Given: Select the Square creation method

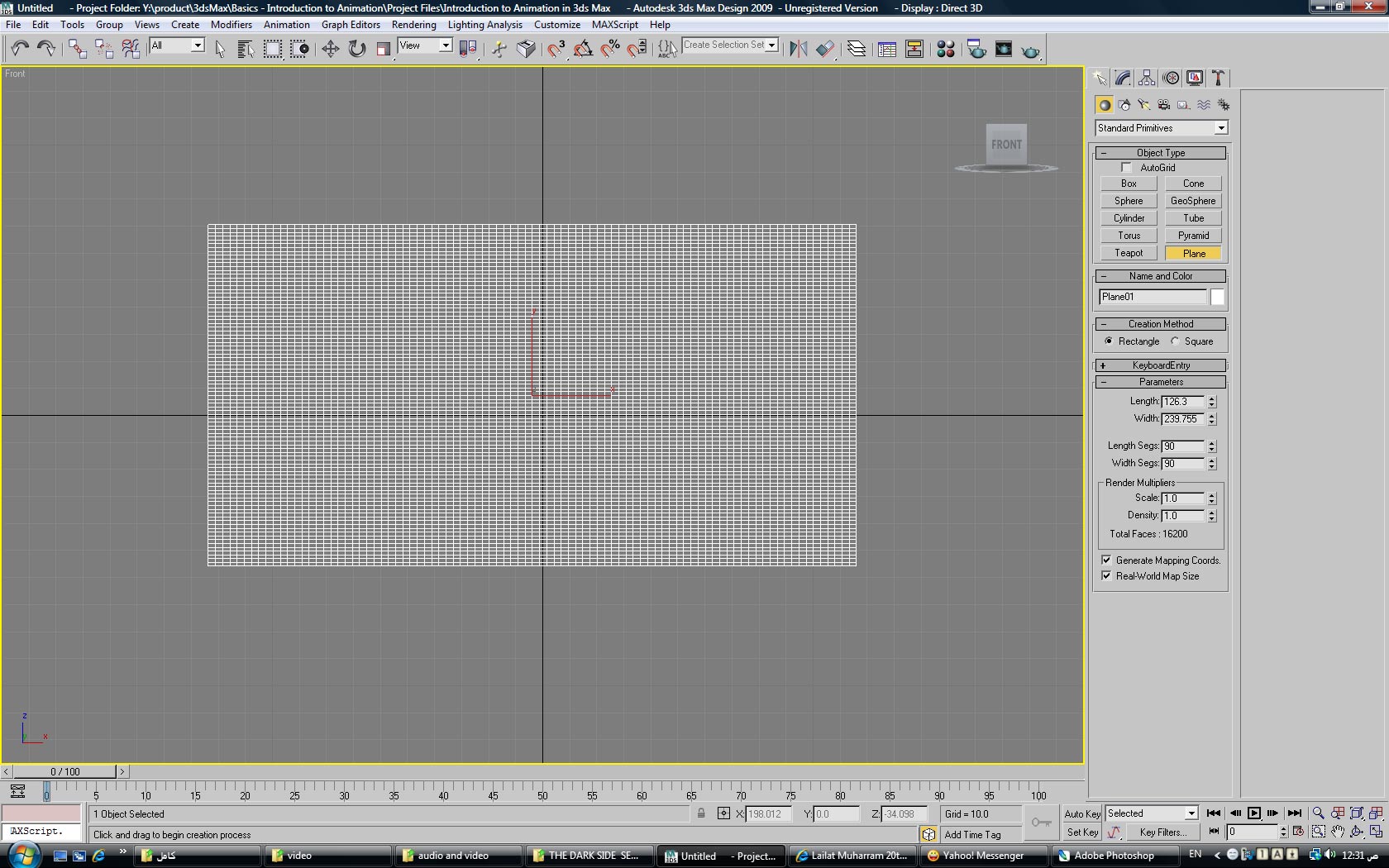Looking at the screenshot, I should (1175, 341).
